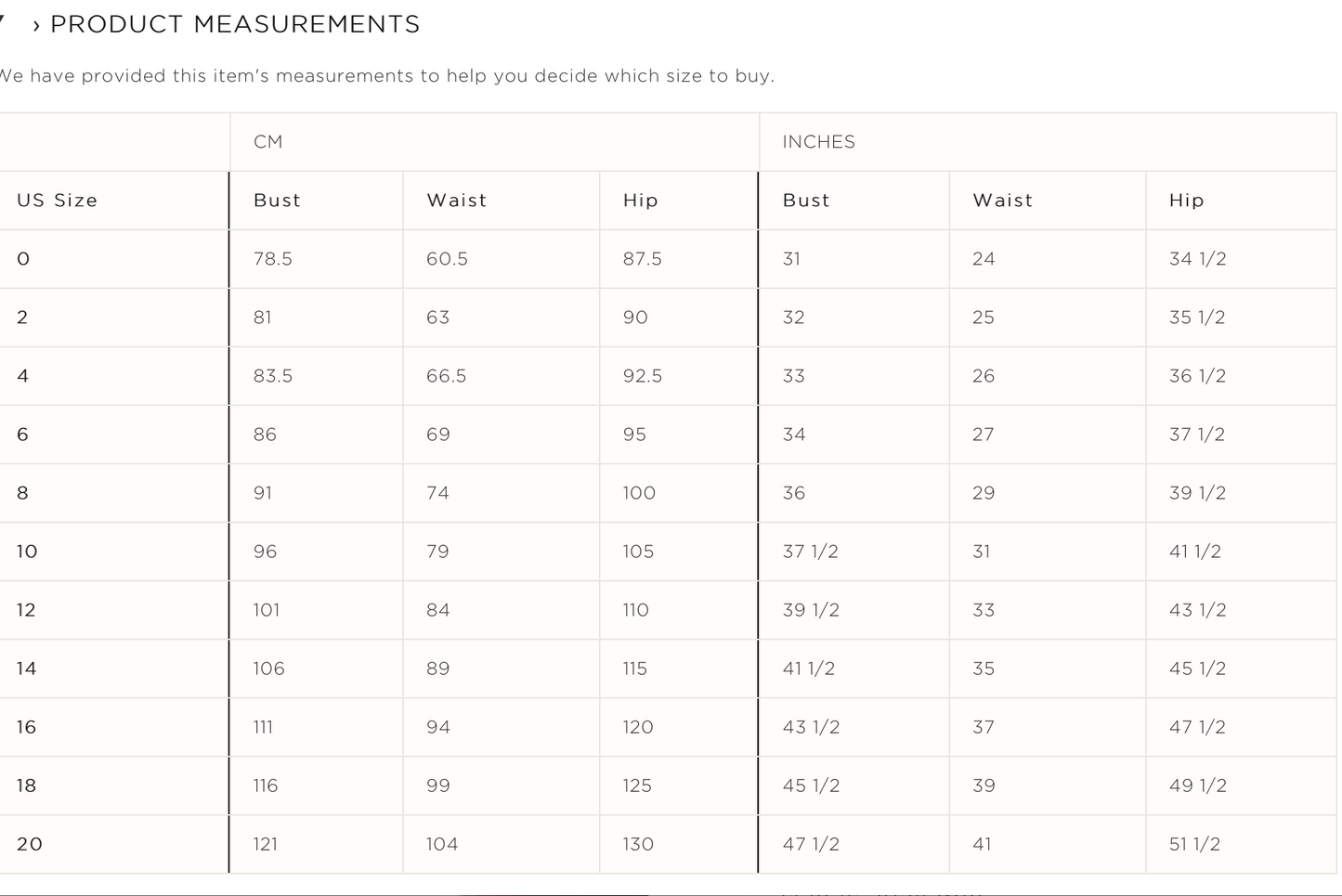Select US size 14 row label
Screen dimensions: 1342x896
[26, 669]
